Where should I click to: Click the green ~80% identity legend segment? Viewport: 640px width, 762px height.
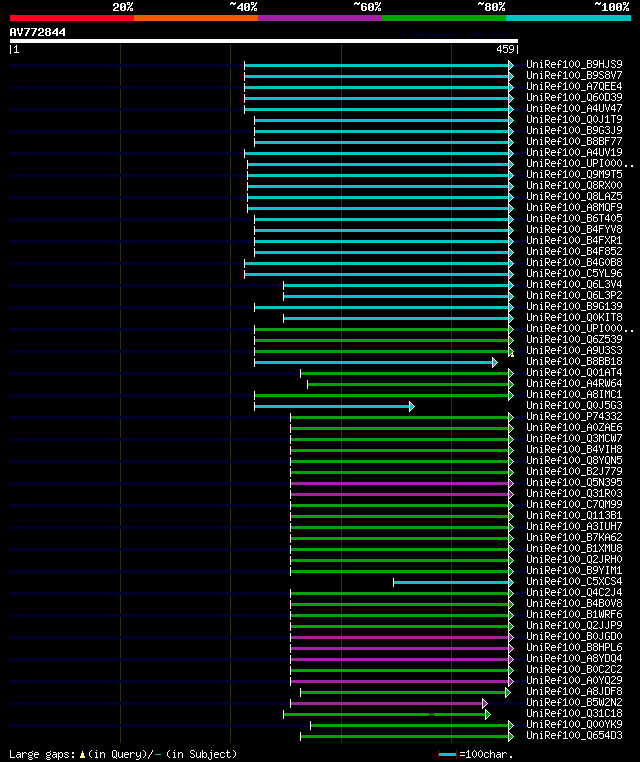coord(444,18)
